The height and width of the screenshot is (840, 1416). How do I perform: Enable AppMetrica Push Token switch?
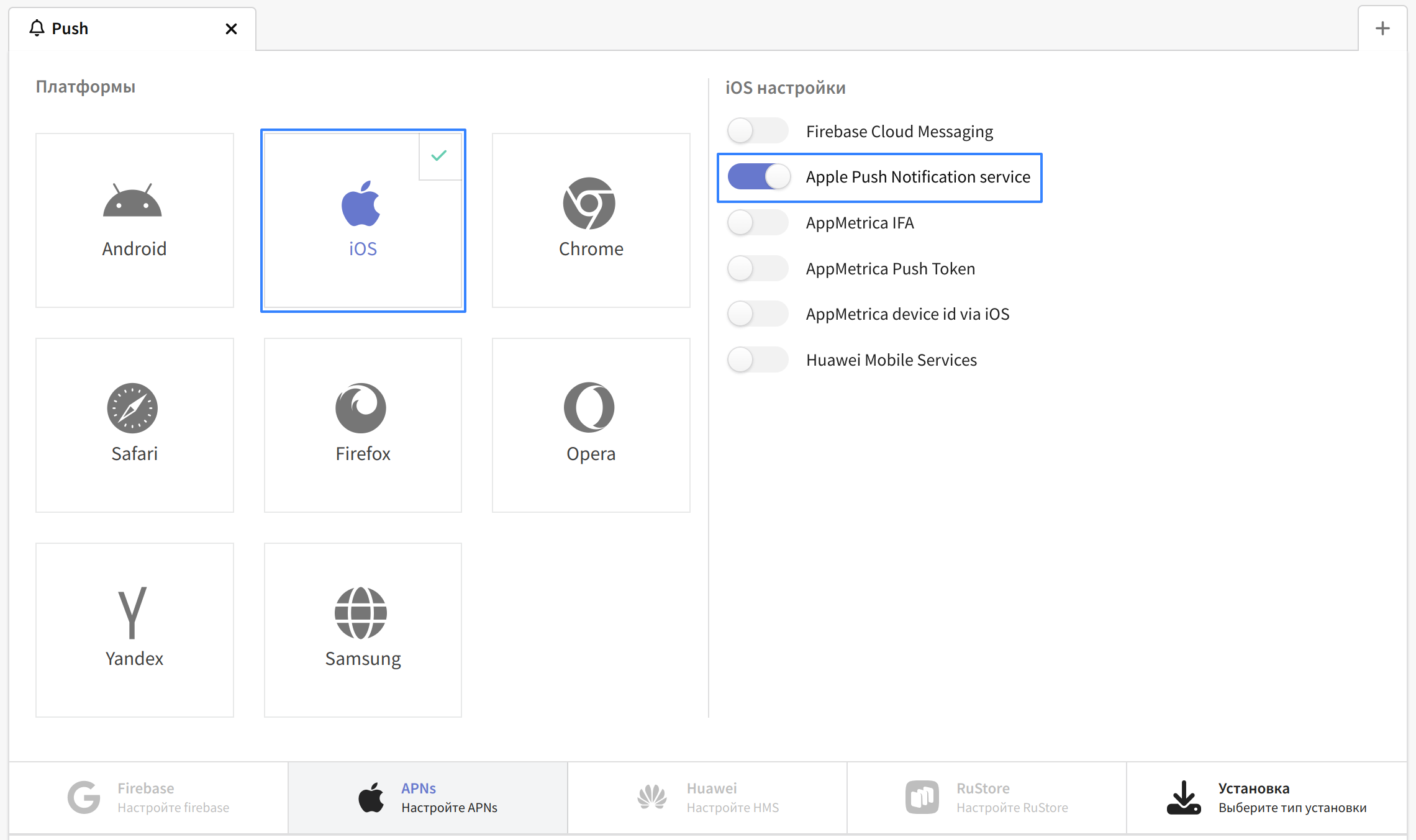coord(758,268)
